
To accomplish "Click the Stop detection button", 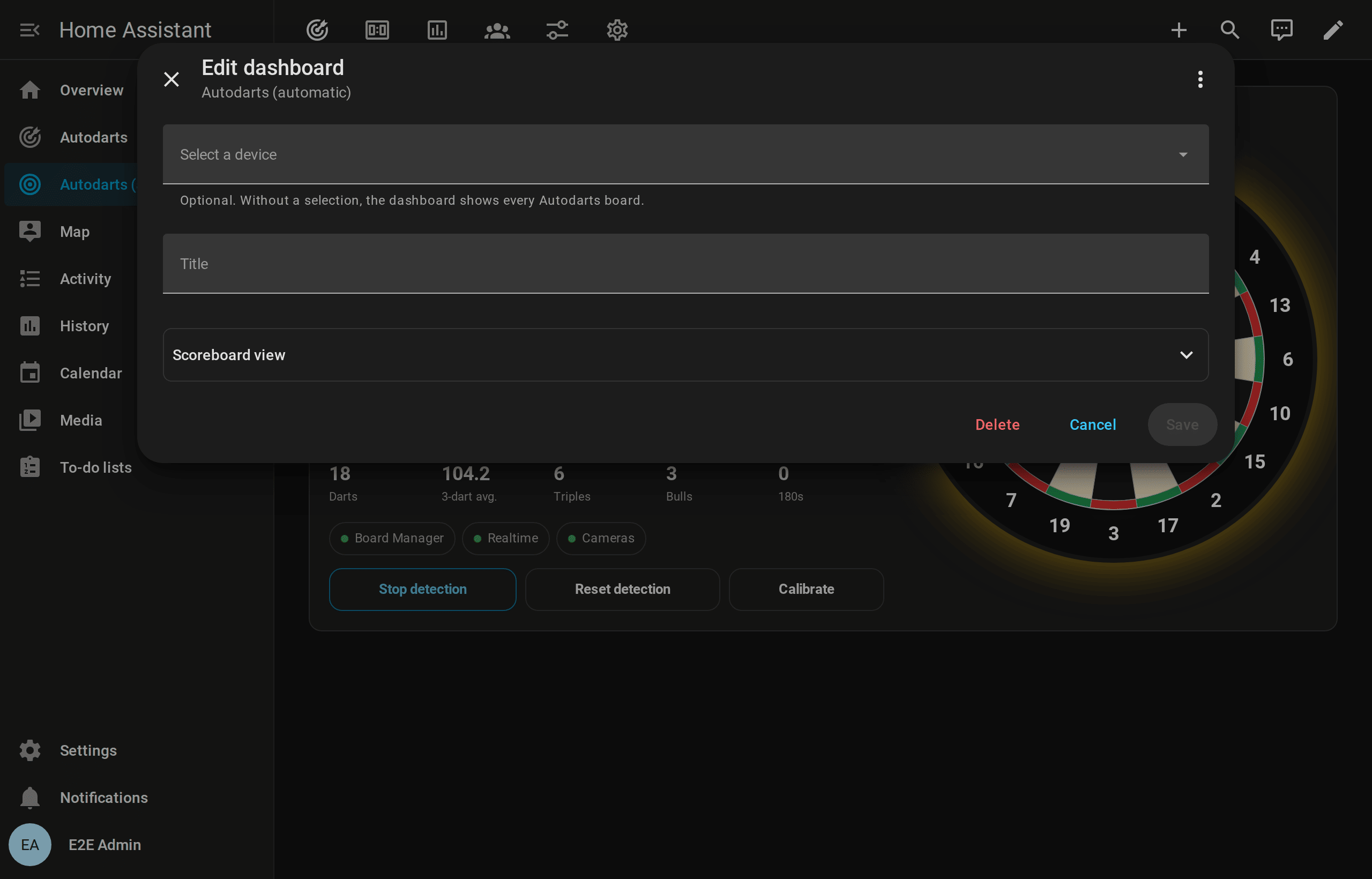I will coord(422,589).
